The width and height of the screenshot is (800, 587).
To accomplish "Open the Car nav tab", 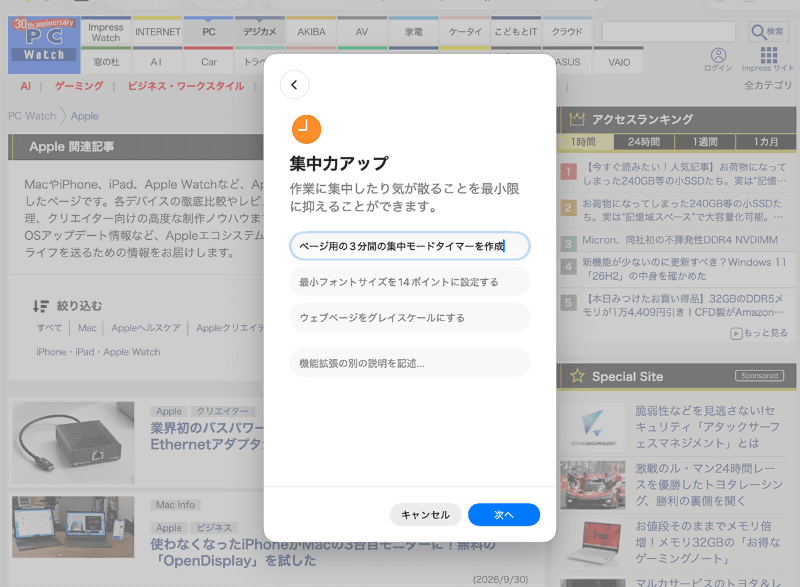I will pyautogui.click(x=209, y=62).
